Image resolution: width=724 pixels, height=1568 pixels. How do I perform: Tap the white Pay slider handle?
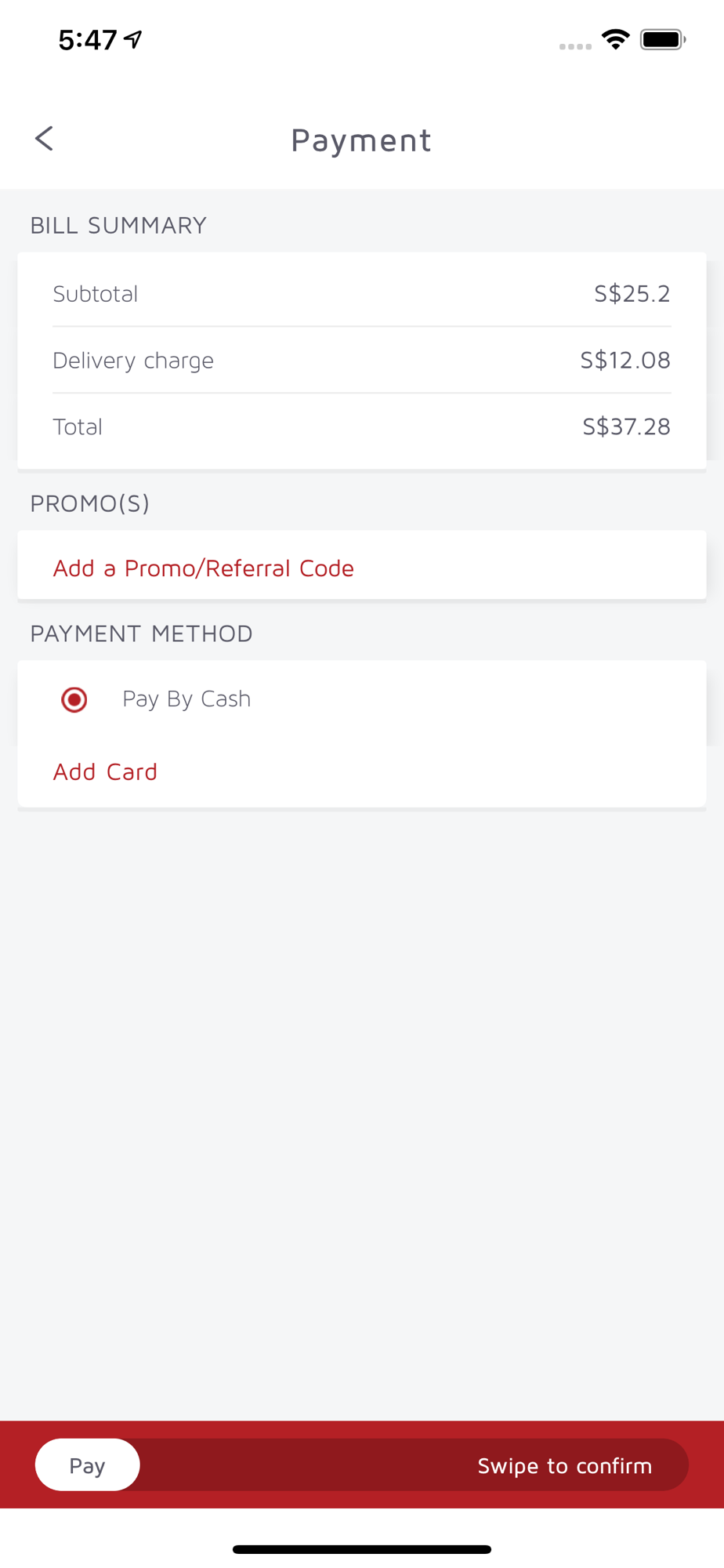coord(88,1465)
